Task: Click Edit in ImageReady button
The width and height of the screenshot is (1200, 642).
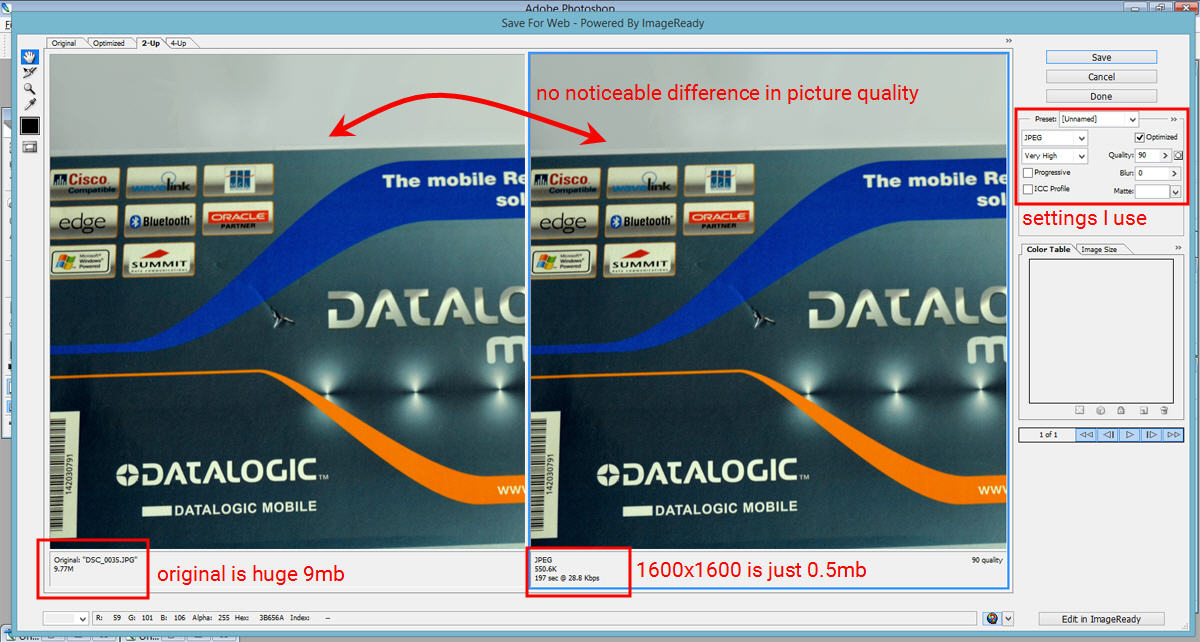Action: click(1102, 619)
